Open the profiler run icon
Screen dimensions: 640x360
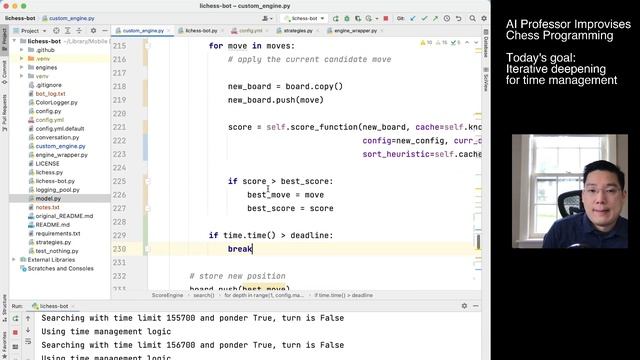point(369,18)
